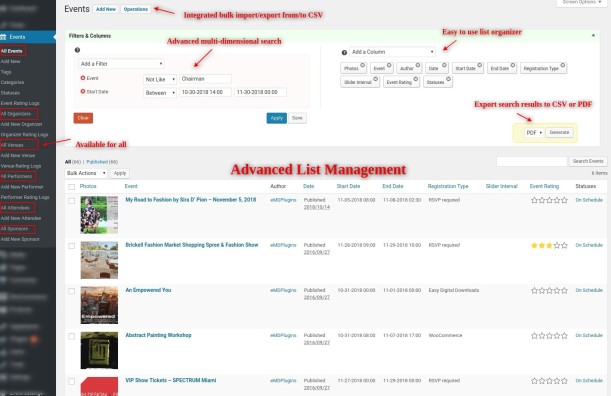This screenshot has height=396, width=611.
Task: Remove the Event column chip
Action: coord(389,65)
